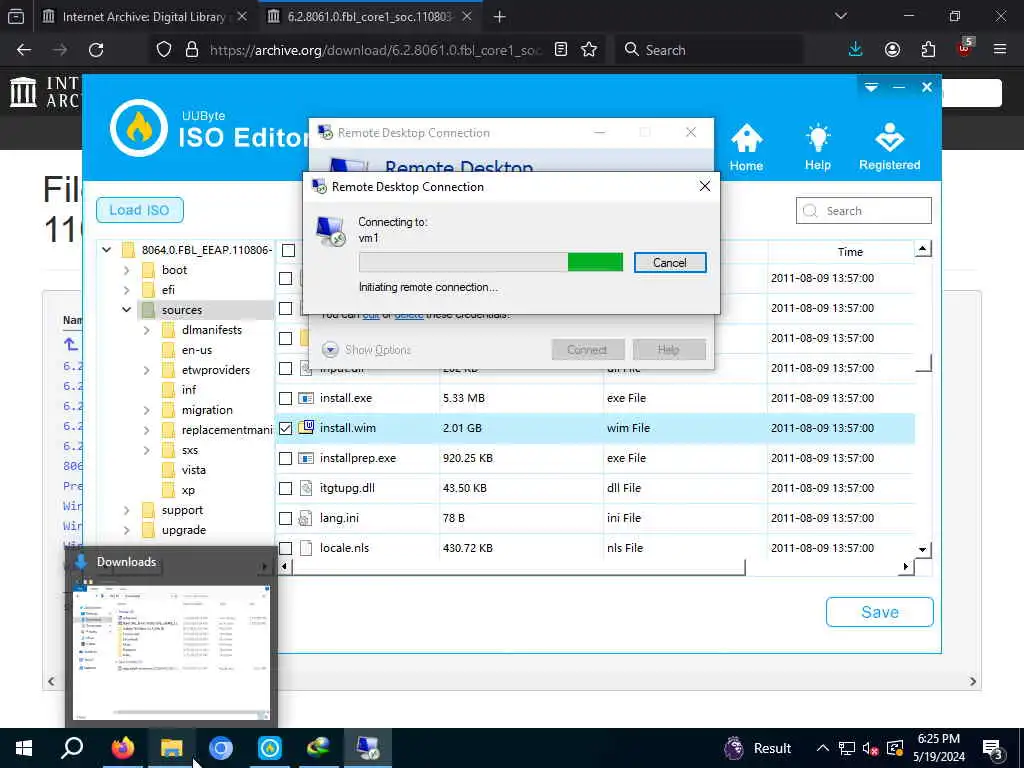Image resolution: width=1024 pixels, height=768 pixels.
Task: Click the Firefox Search box
Action: point(709,50)
